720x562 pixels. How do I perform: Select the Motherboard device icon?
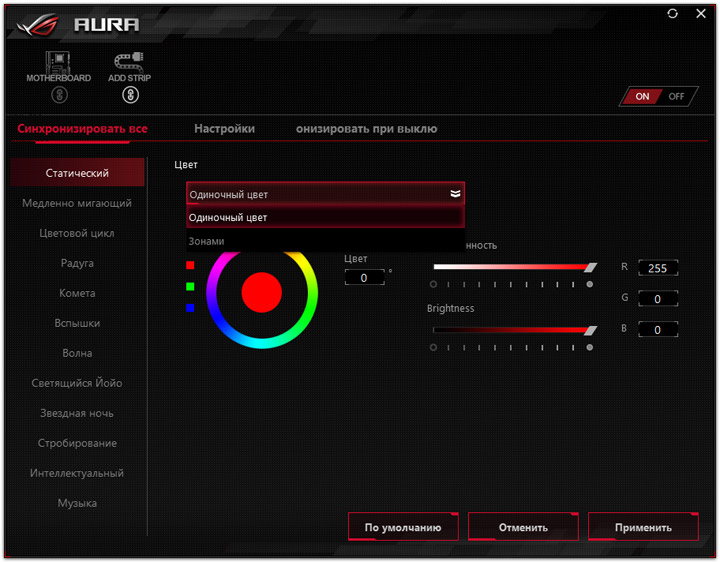coord(58,62)
